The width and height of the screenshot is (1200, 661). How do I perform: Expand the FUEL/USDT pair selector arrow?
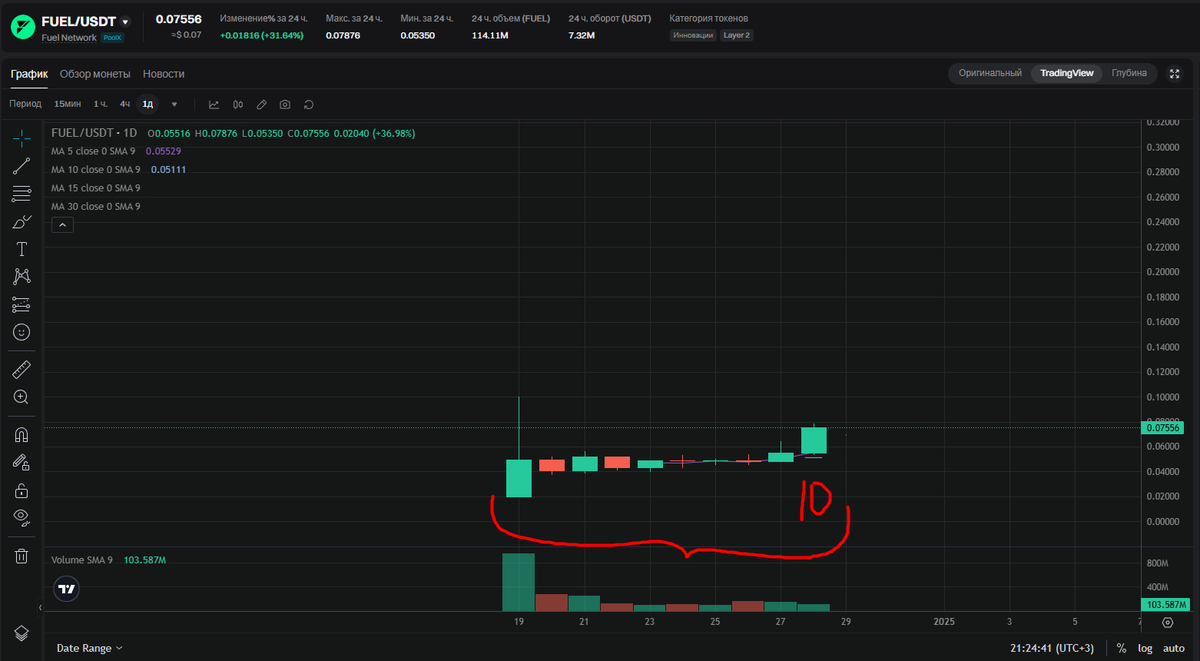coord(125,20)
